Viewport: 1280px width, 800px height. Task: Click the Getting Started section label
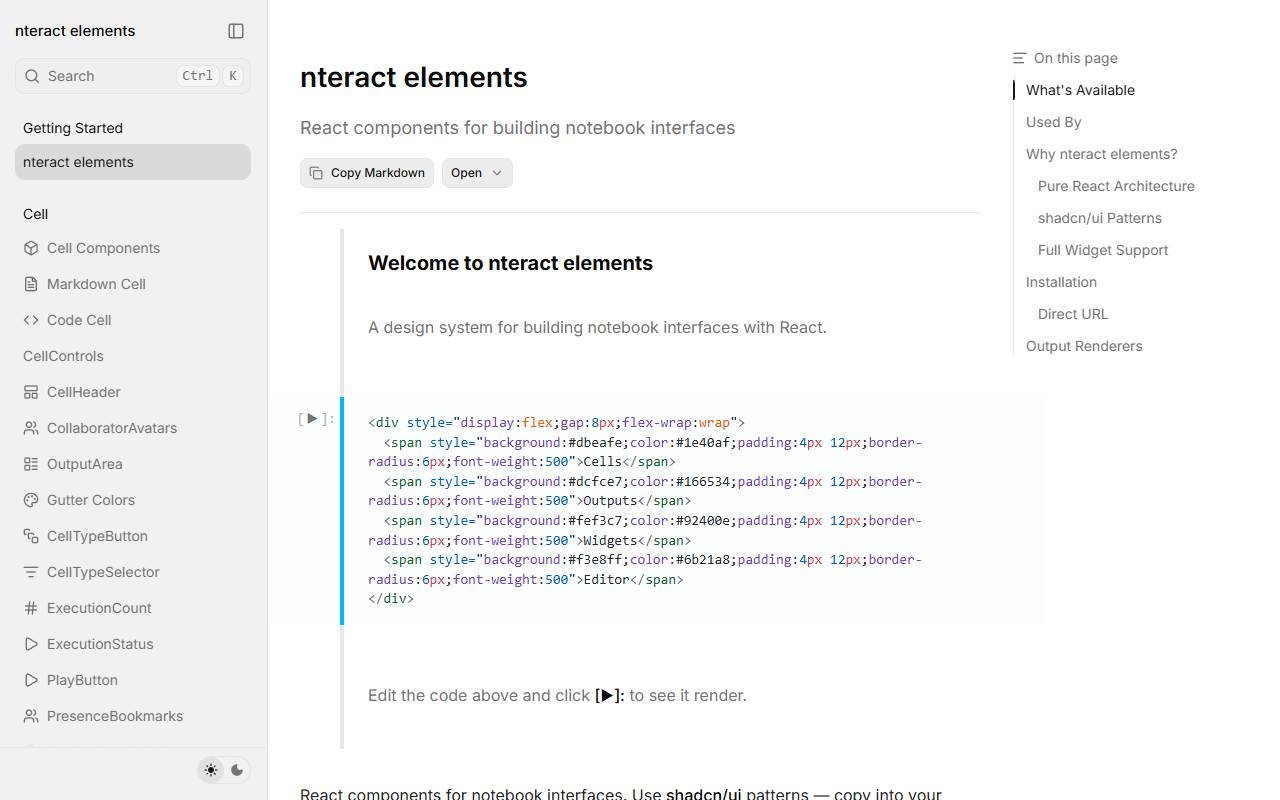[x=73, y=128]
